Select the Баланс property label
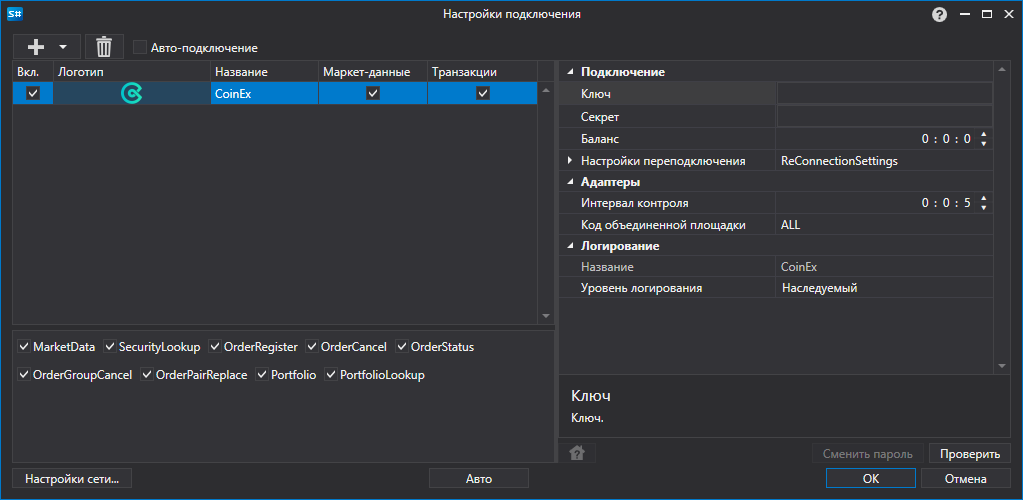The image size is (1023, 500). 600,138
